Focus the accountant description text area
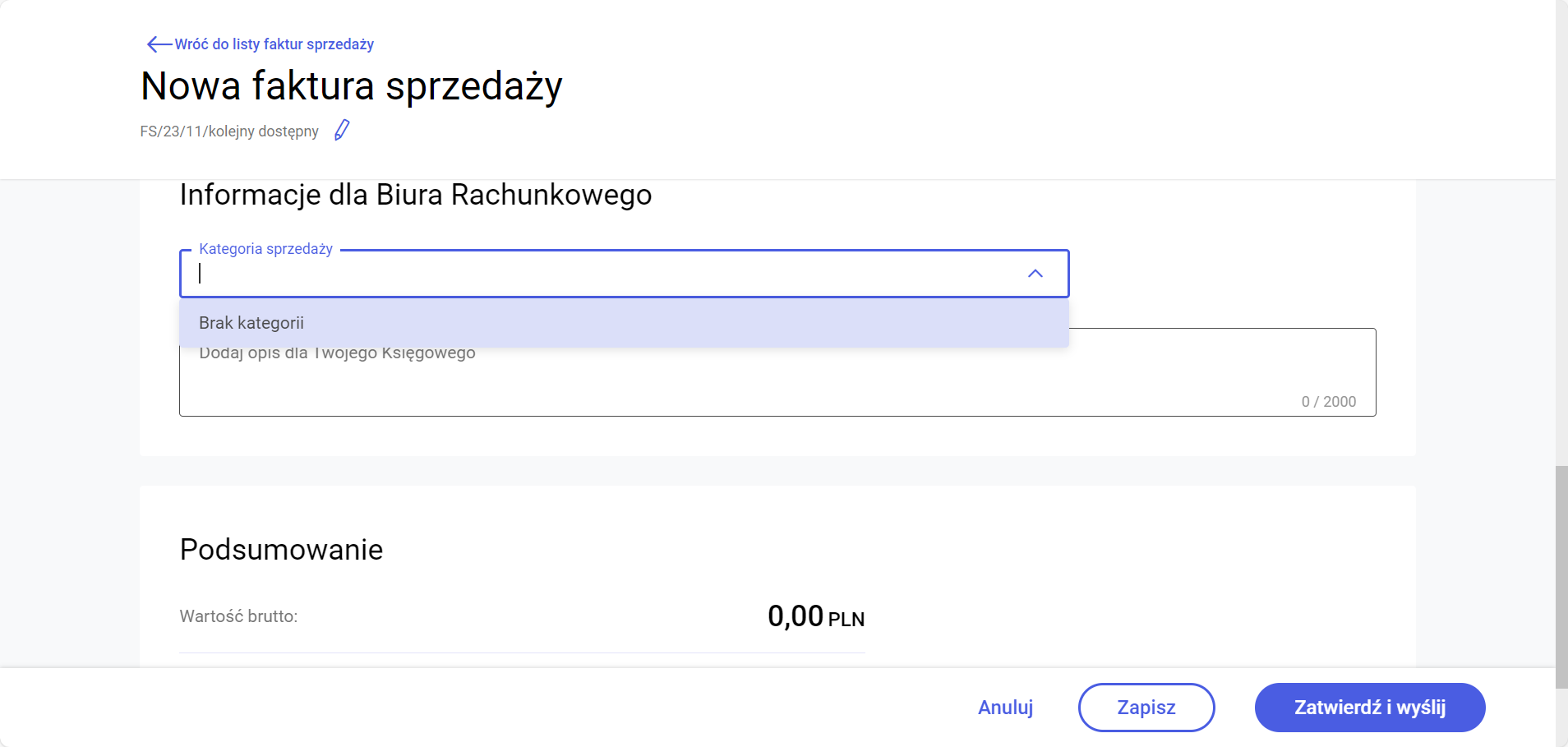Viewport: 1568px width, 747px height. click(x=740, y=382)
